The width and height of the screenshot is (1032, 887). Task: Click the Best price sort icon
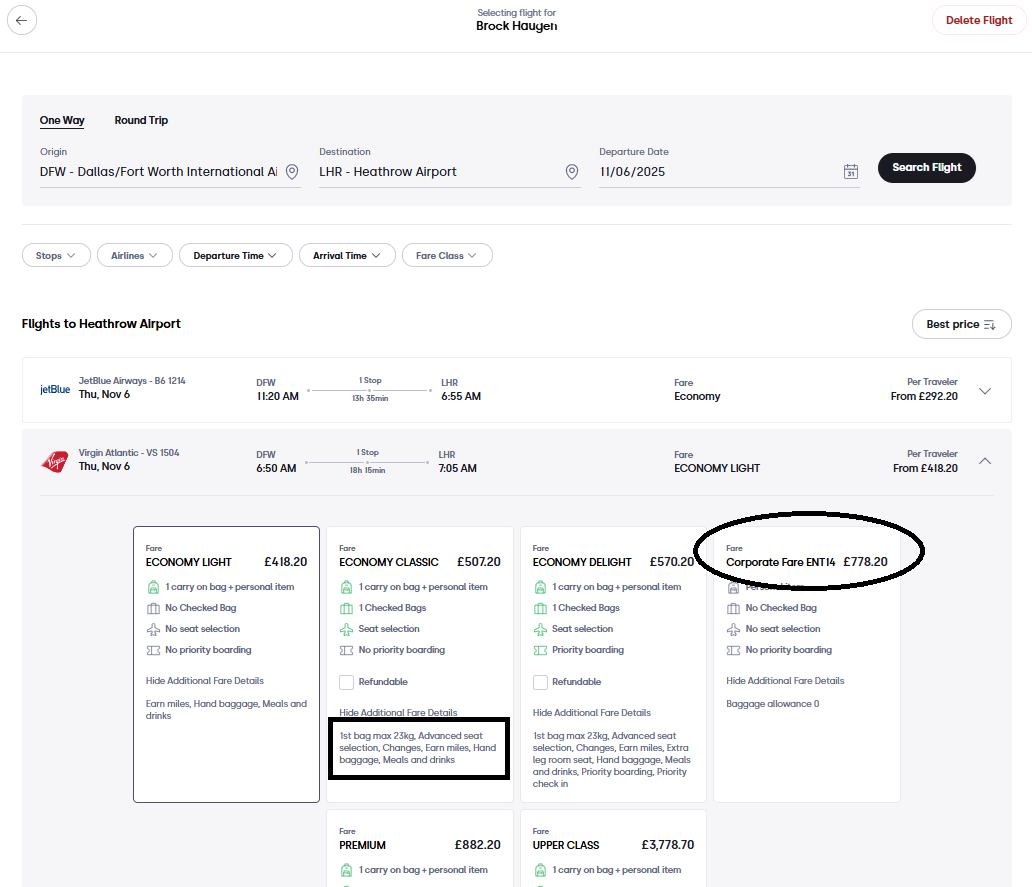[989, 324]
